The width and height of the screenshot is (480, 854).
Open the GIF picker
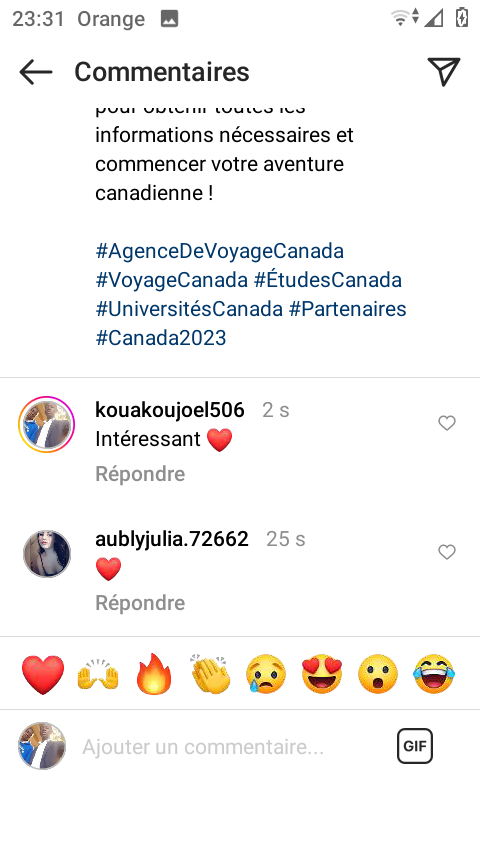415,746
